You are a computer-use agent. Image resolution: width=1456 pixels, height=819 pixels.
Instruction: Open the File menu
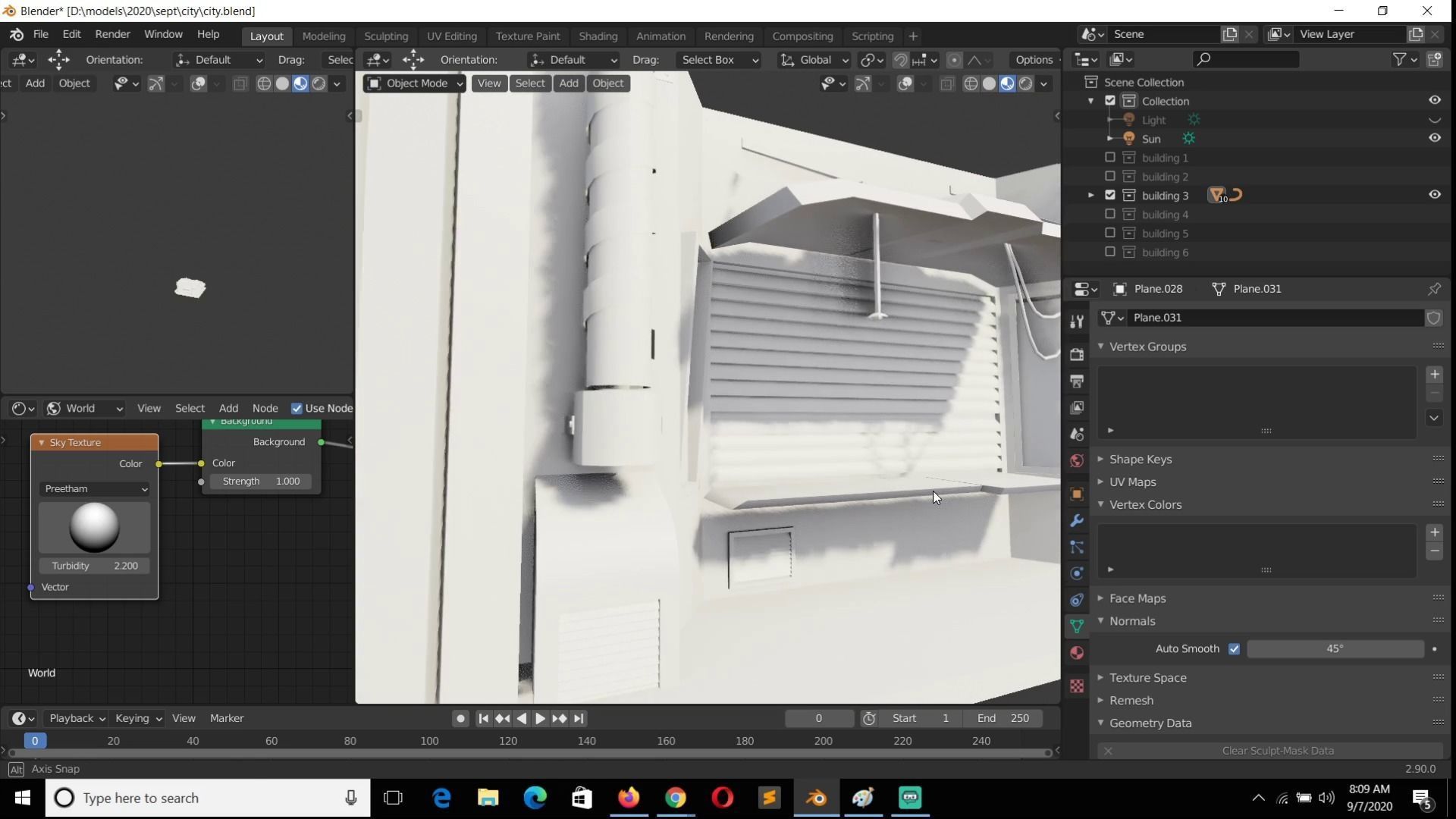point(41,34)
